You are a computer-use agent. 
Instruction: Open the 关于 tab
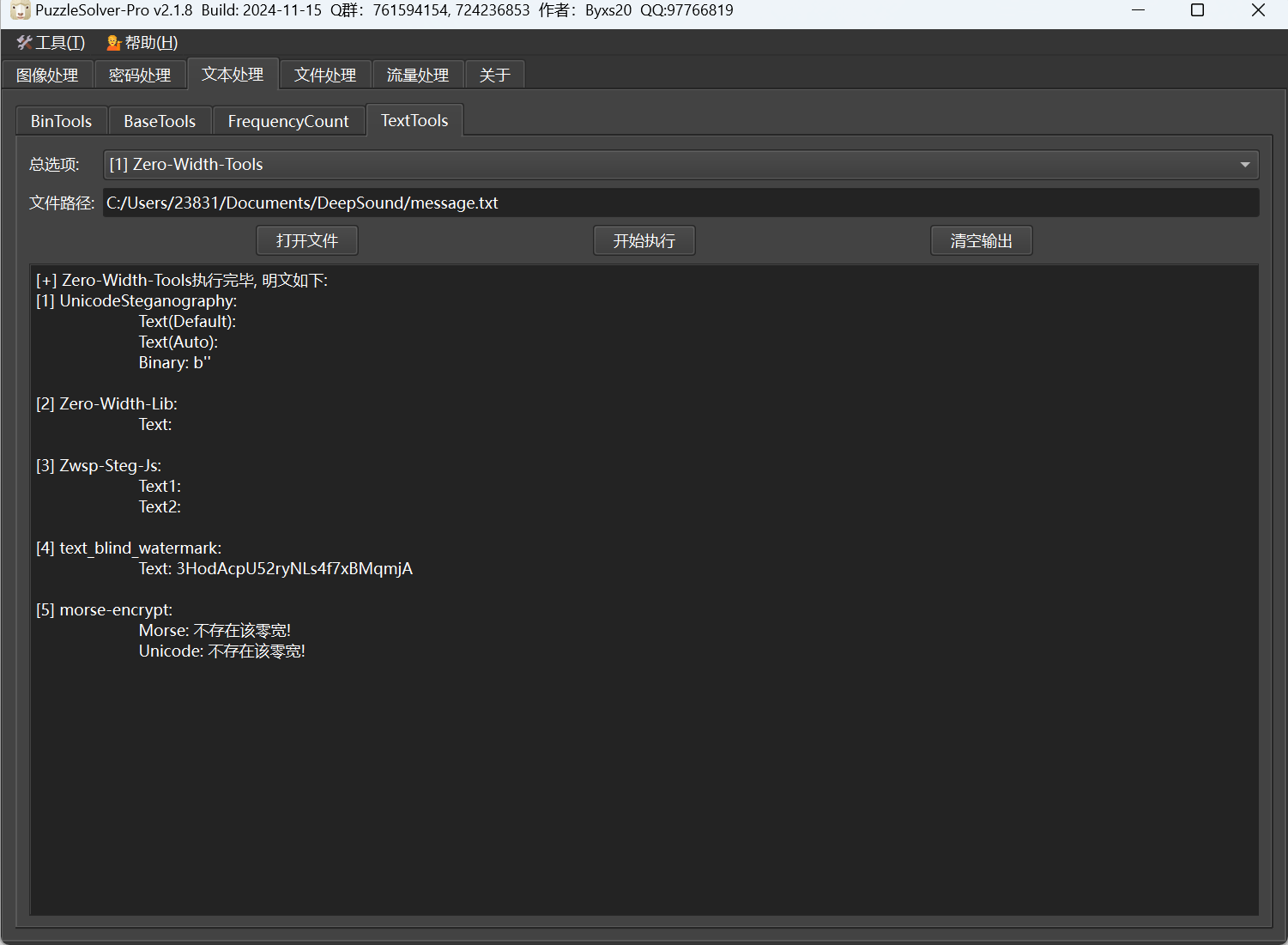[495, 76]
